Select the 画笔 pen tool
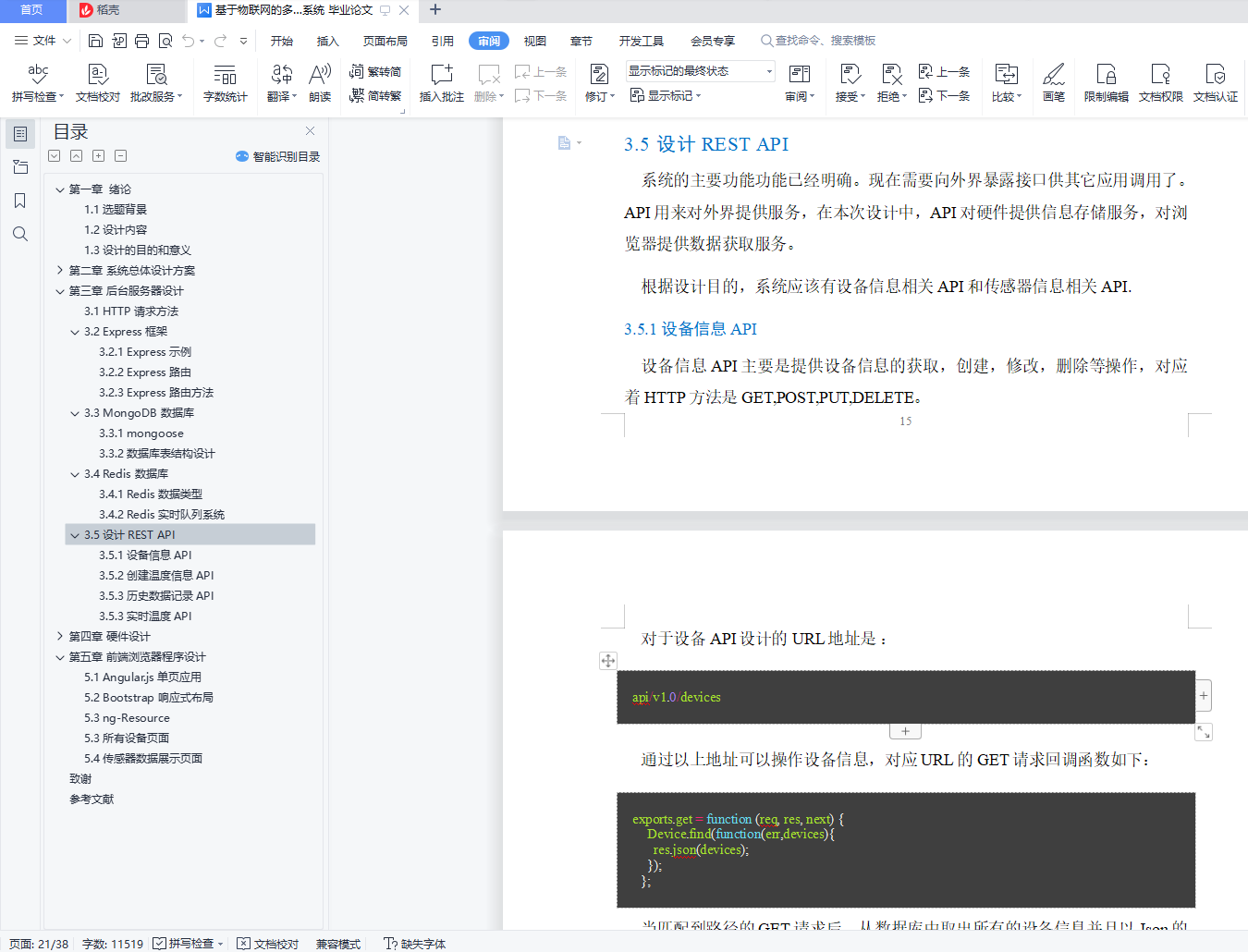 point(1054,81)
